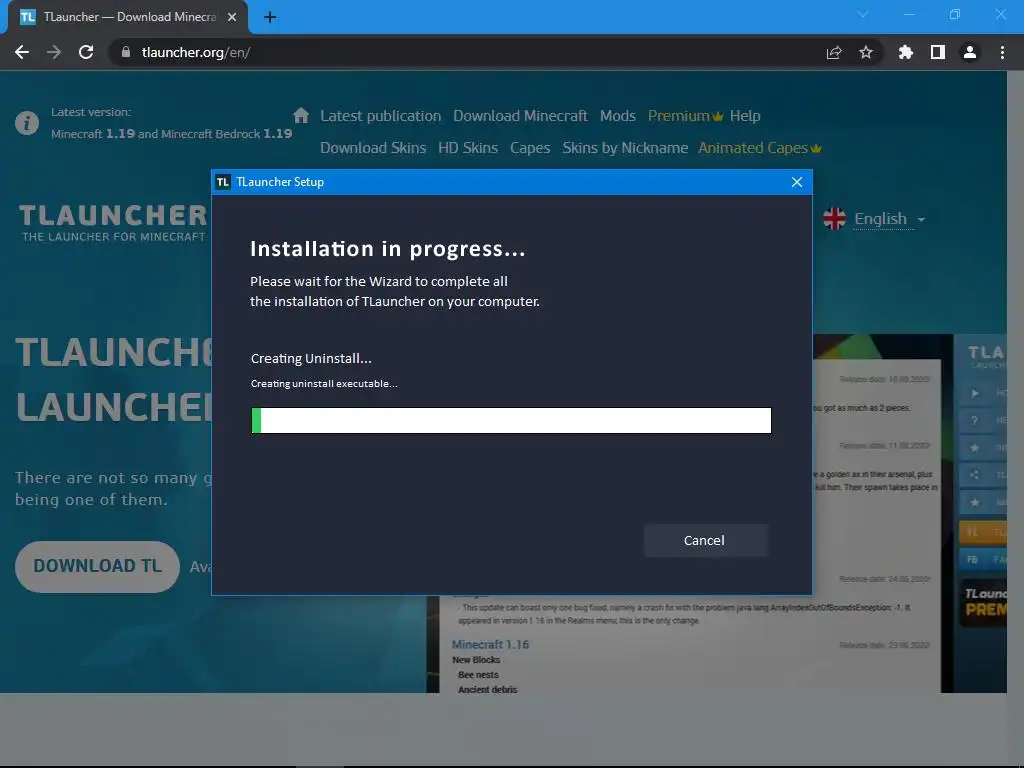Viewport: 1024px width, 768px height.
Task: Open the HD Skins link
Action: tap(468, 148)
